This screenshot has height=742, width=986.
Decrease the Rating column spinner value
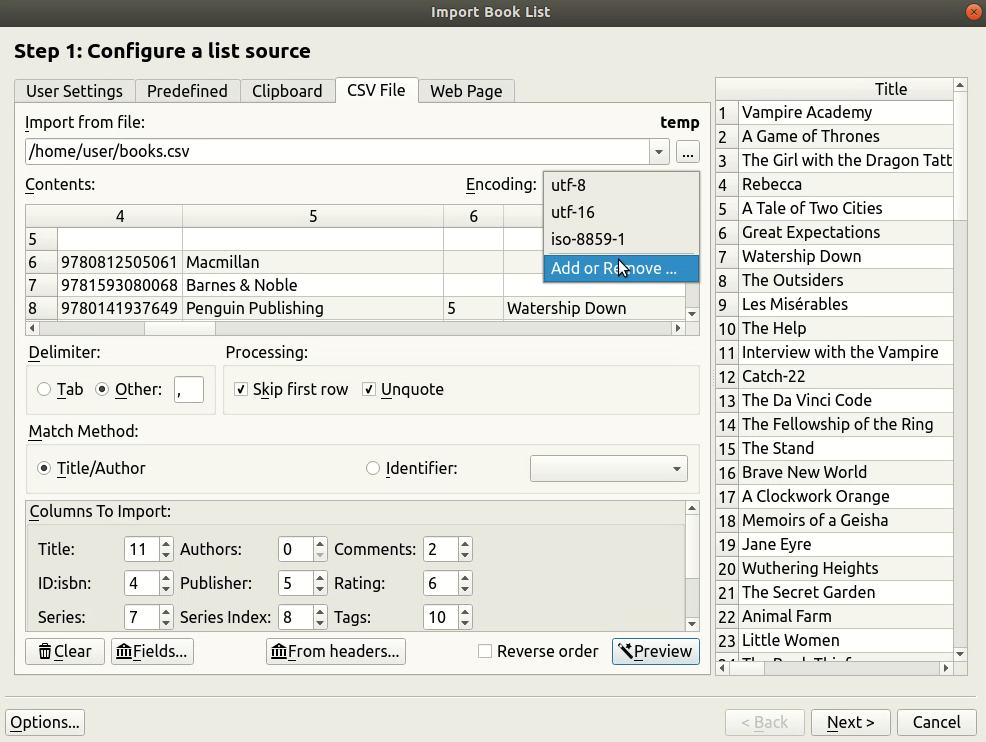[x=465, y=588]
